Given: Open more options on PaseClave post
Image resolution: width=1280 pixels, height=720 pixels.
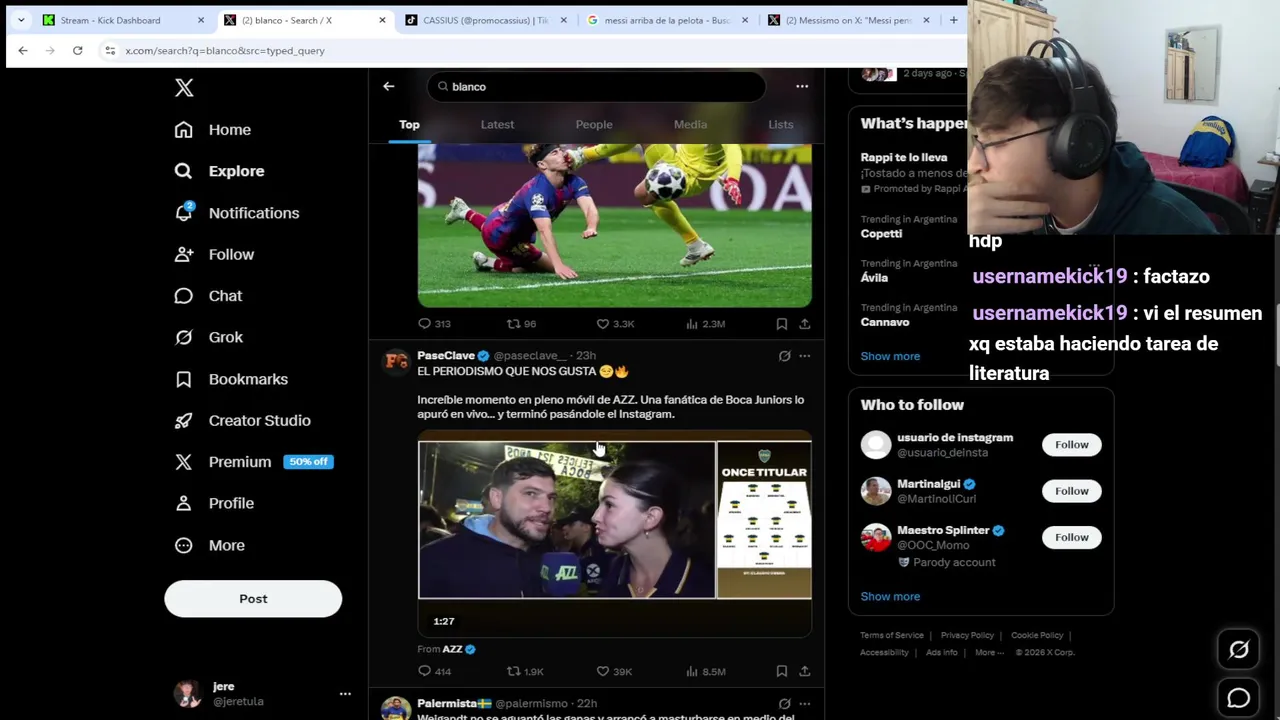Looking at the screenshot, I should point(805,356).
